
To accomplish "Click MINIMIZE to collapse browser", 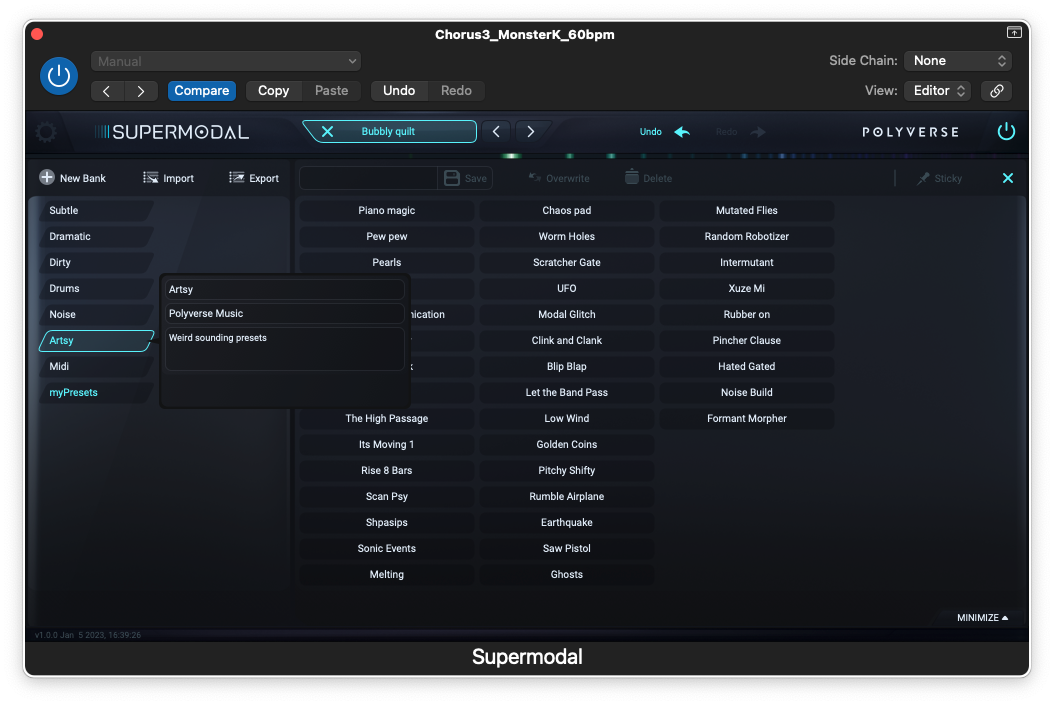I will tap(982, 618).
